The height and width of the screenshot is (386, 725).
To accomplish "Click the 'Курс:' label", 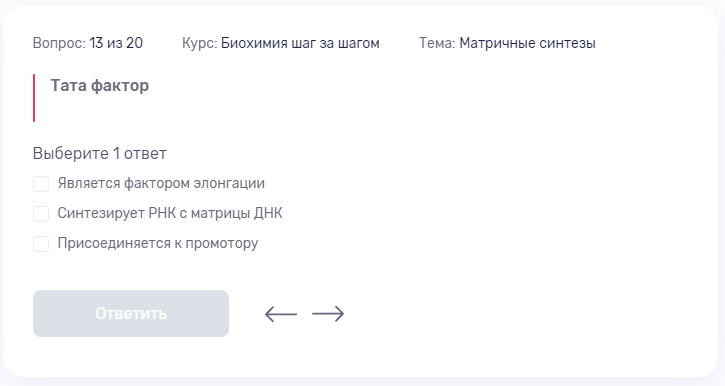I will tap(199, 43).
